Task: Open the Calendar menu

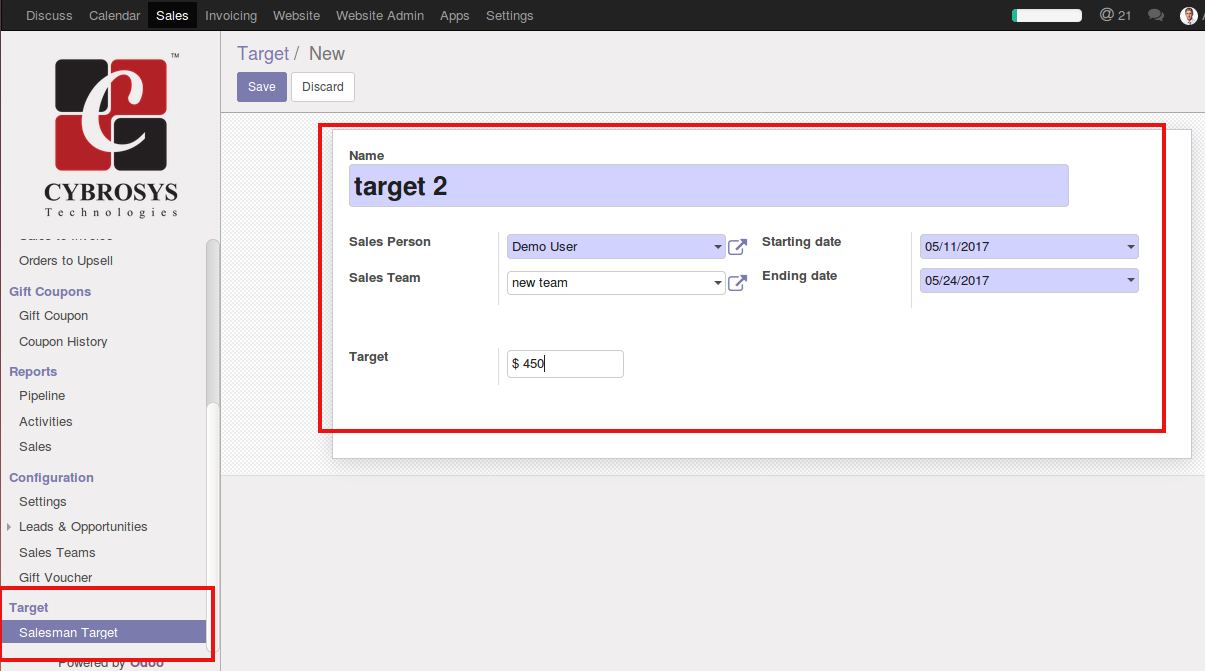Action: click(114, 15)
